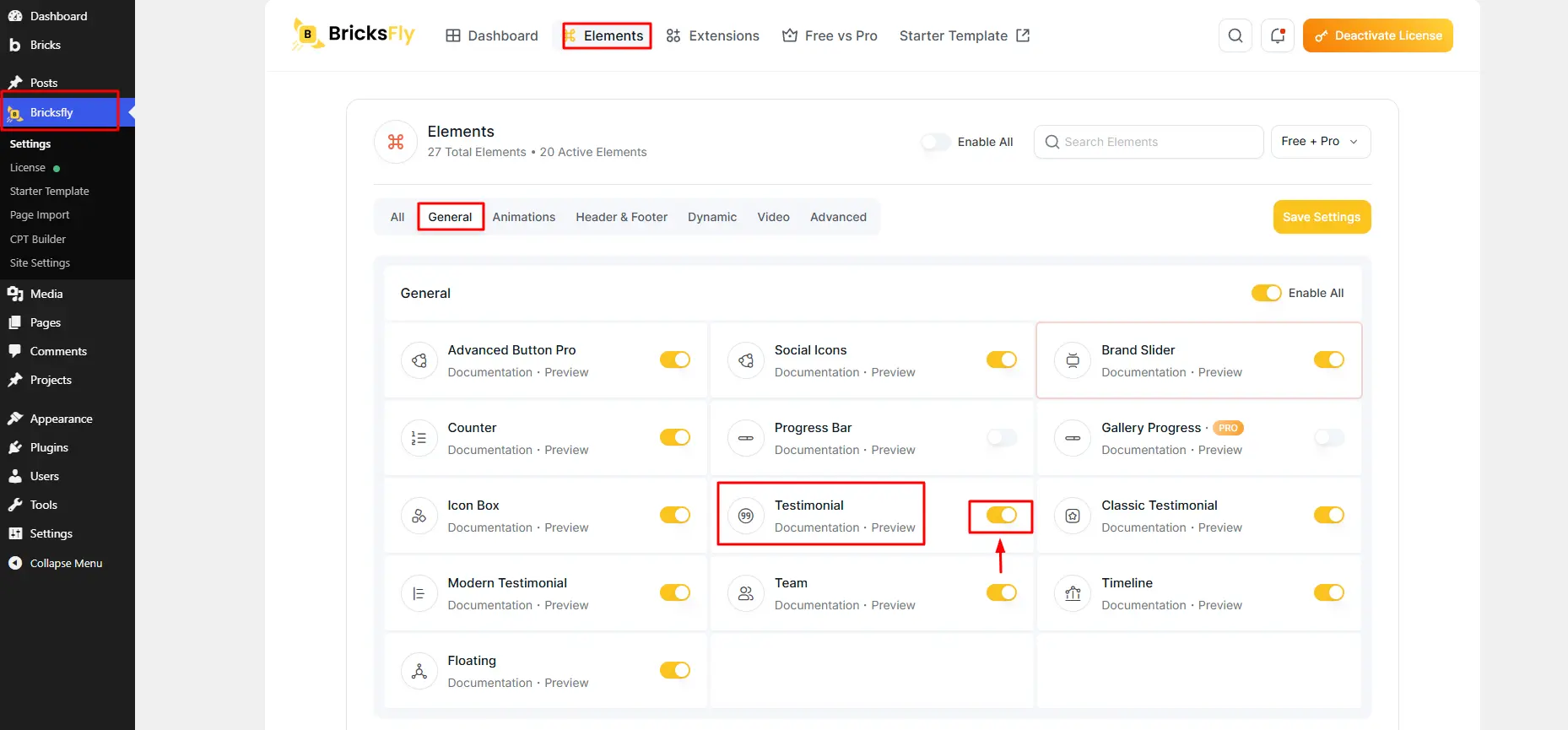The height and width of the screenshot is (730, 1568).
Task: Open Extensions in the top navigation
Action: coord(712,35)
